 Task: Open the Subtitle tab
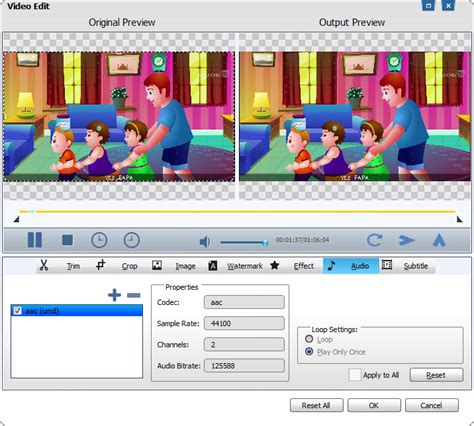tap(416, 266)
